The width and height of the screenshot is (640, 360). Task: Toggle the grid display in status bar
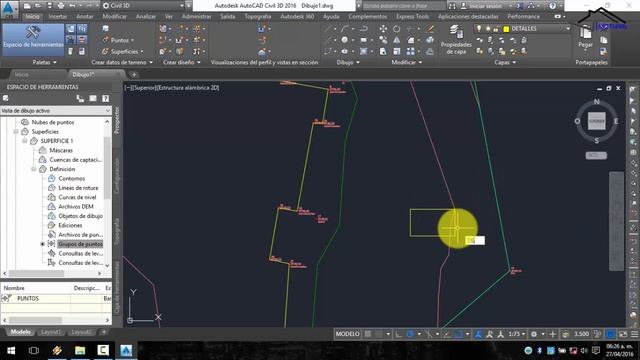(x=368, y=334)
